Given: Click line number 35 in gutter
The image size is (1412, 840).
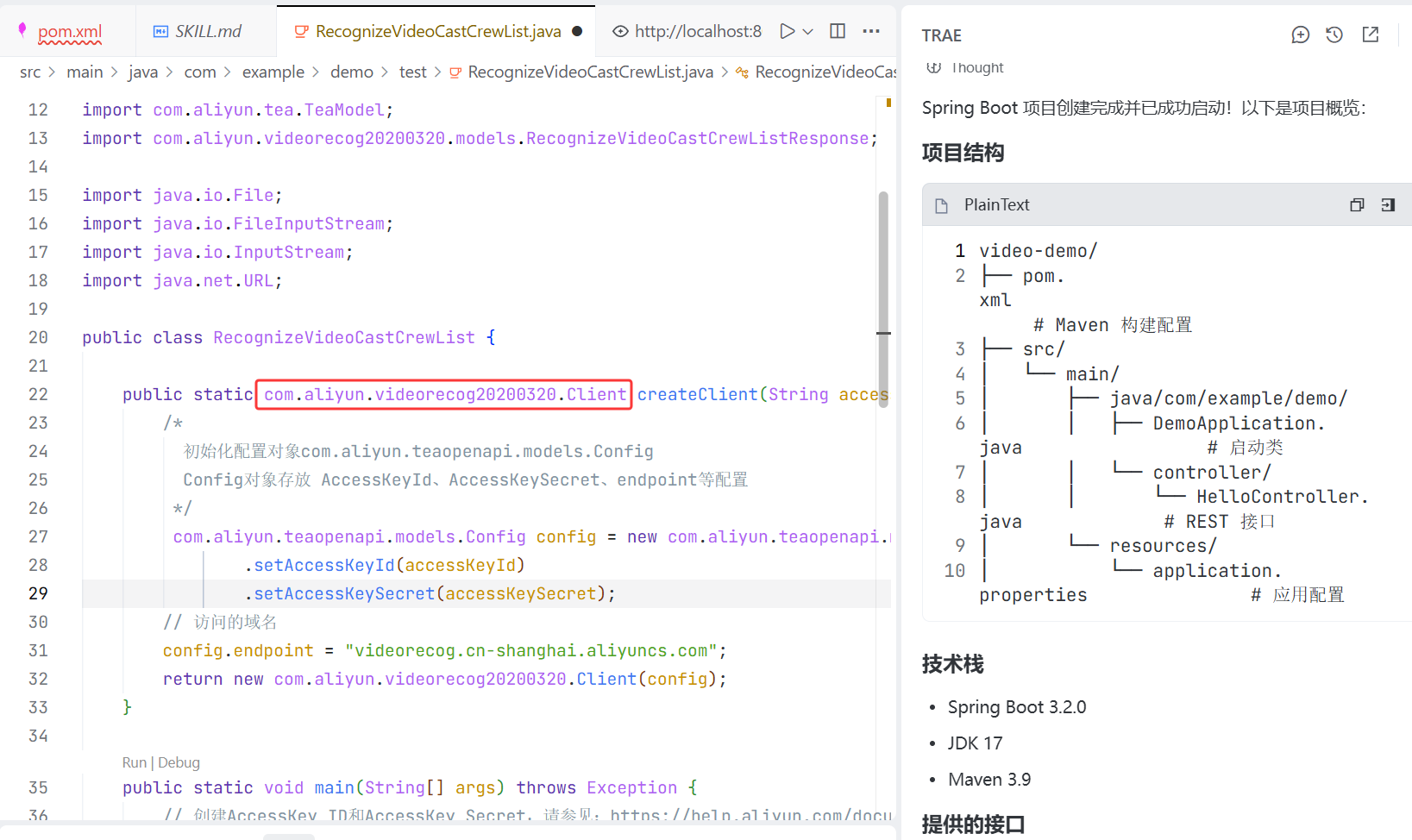Looking at the screenshot, I should (x=38, y=787).
